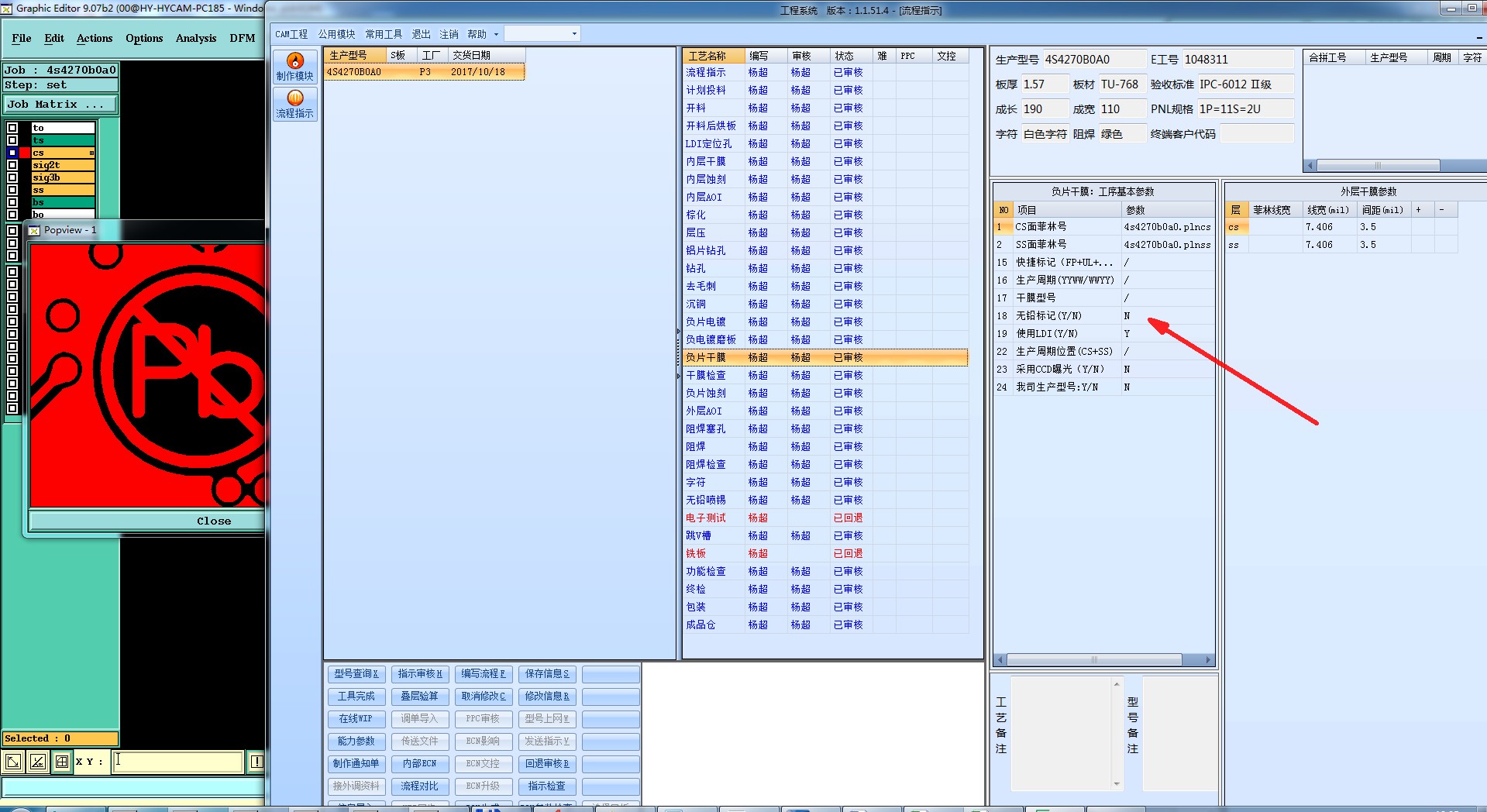
Task: Toggle the checkbox for layer to
Action: click(x=12, y=128)
